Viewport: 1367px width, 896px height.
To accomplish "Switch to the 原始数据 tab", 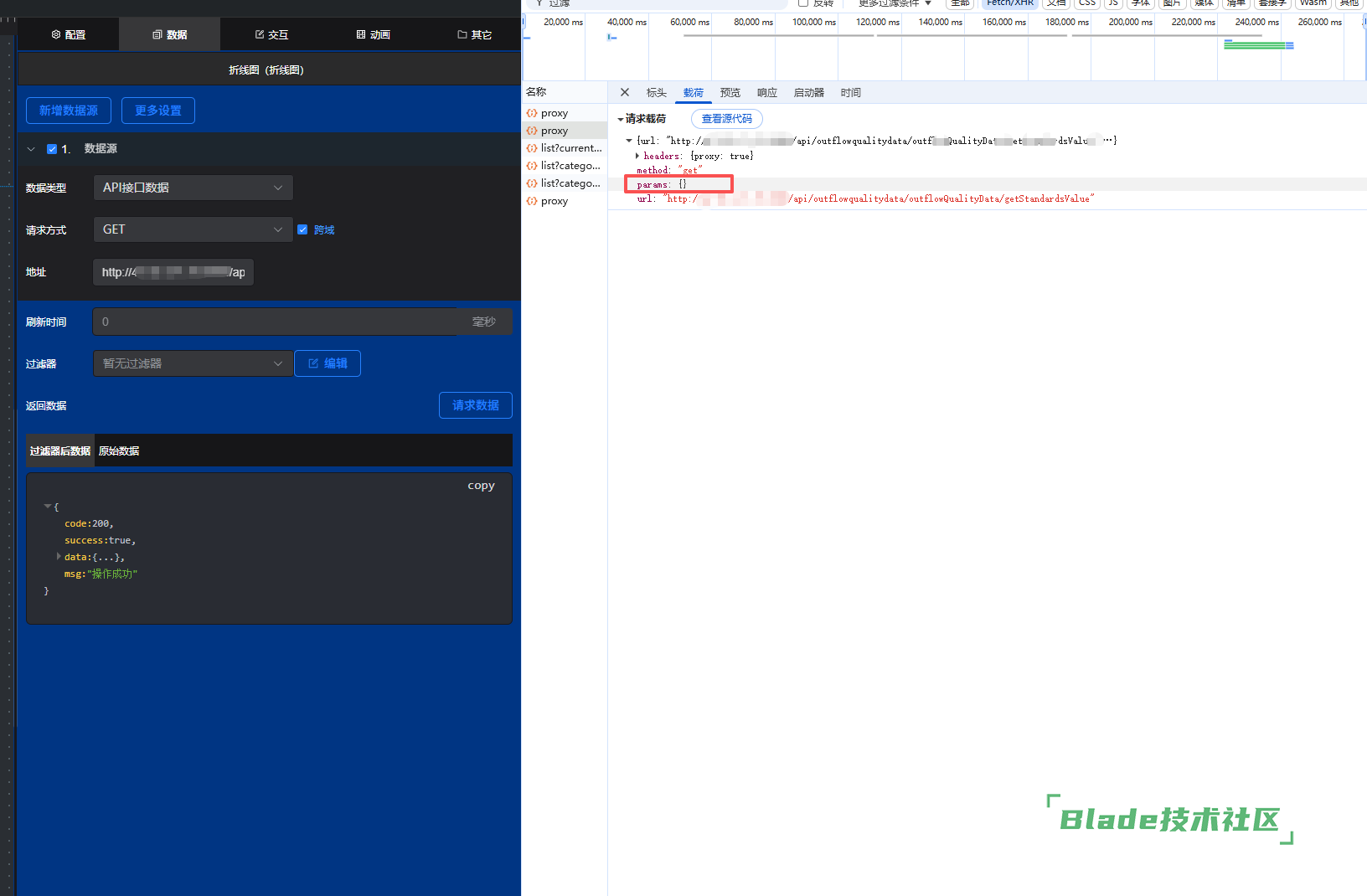I will tap(119, 451).
